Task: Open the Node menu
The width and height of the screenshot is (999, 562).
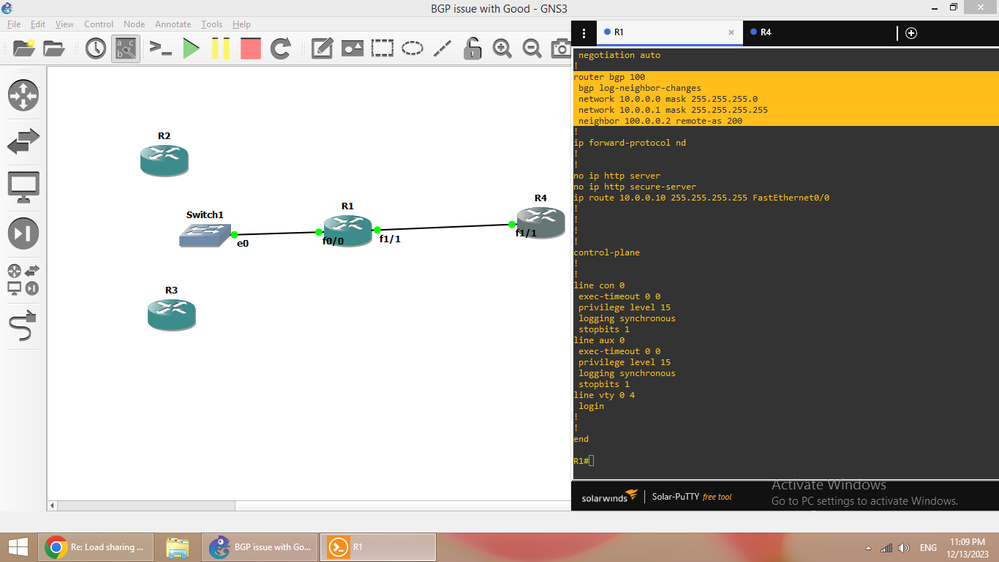Action: pos(134,24)
